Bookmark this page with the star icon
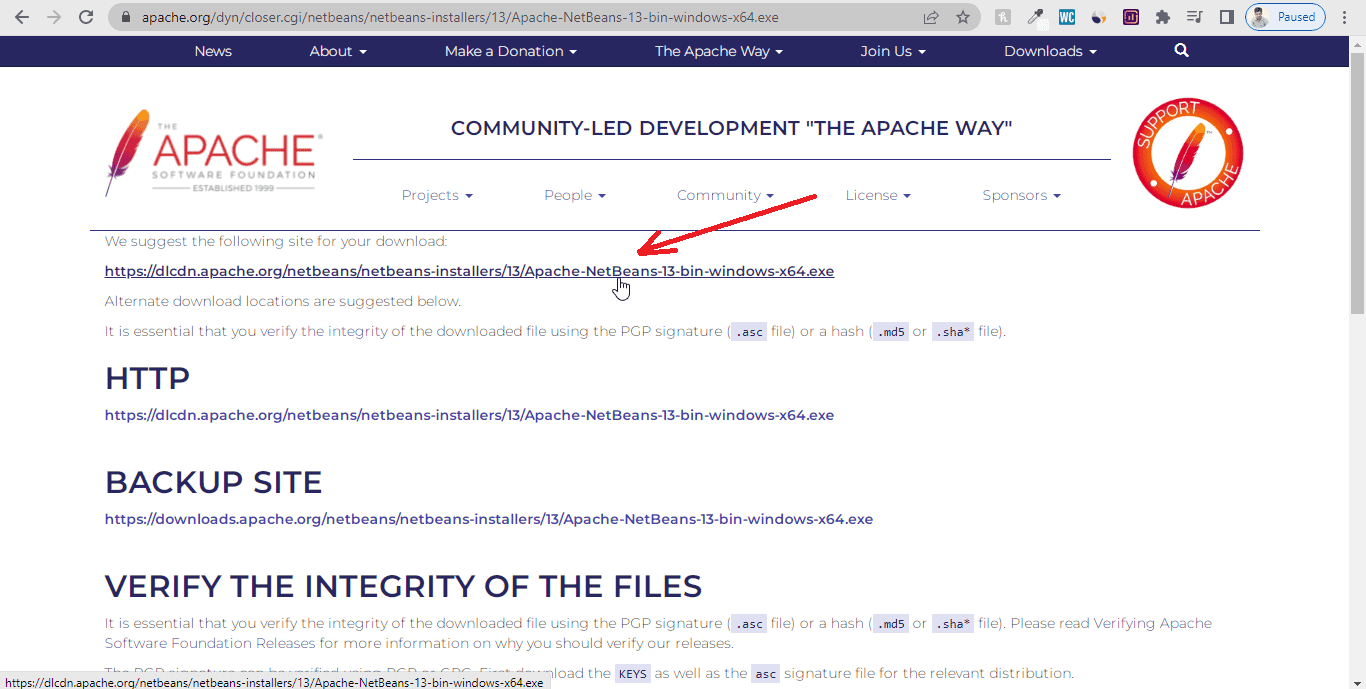Screen dimensions: 1366x689 tap(963, 17)
